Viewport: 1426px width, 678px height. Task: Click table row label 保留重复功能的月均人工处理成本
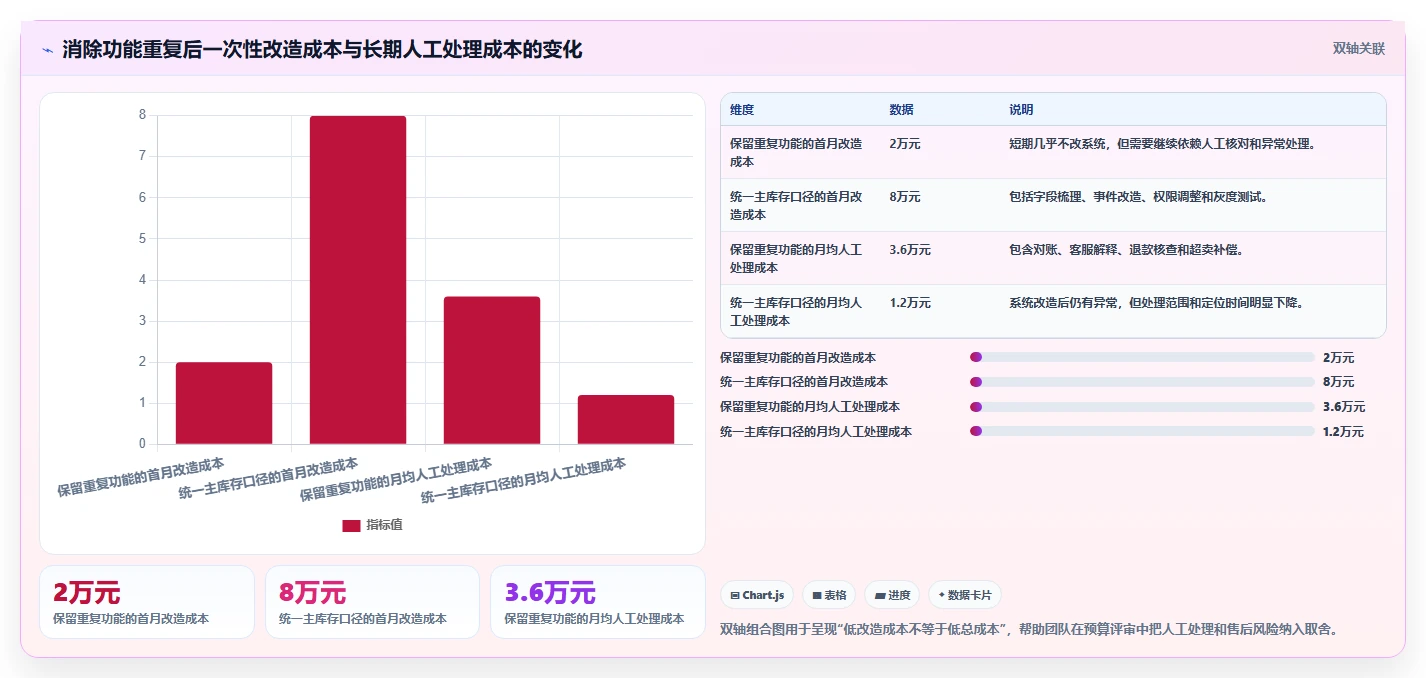click(796, 259)
